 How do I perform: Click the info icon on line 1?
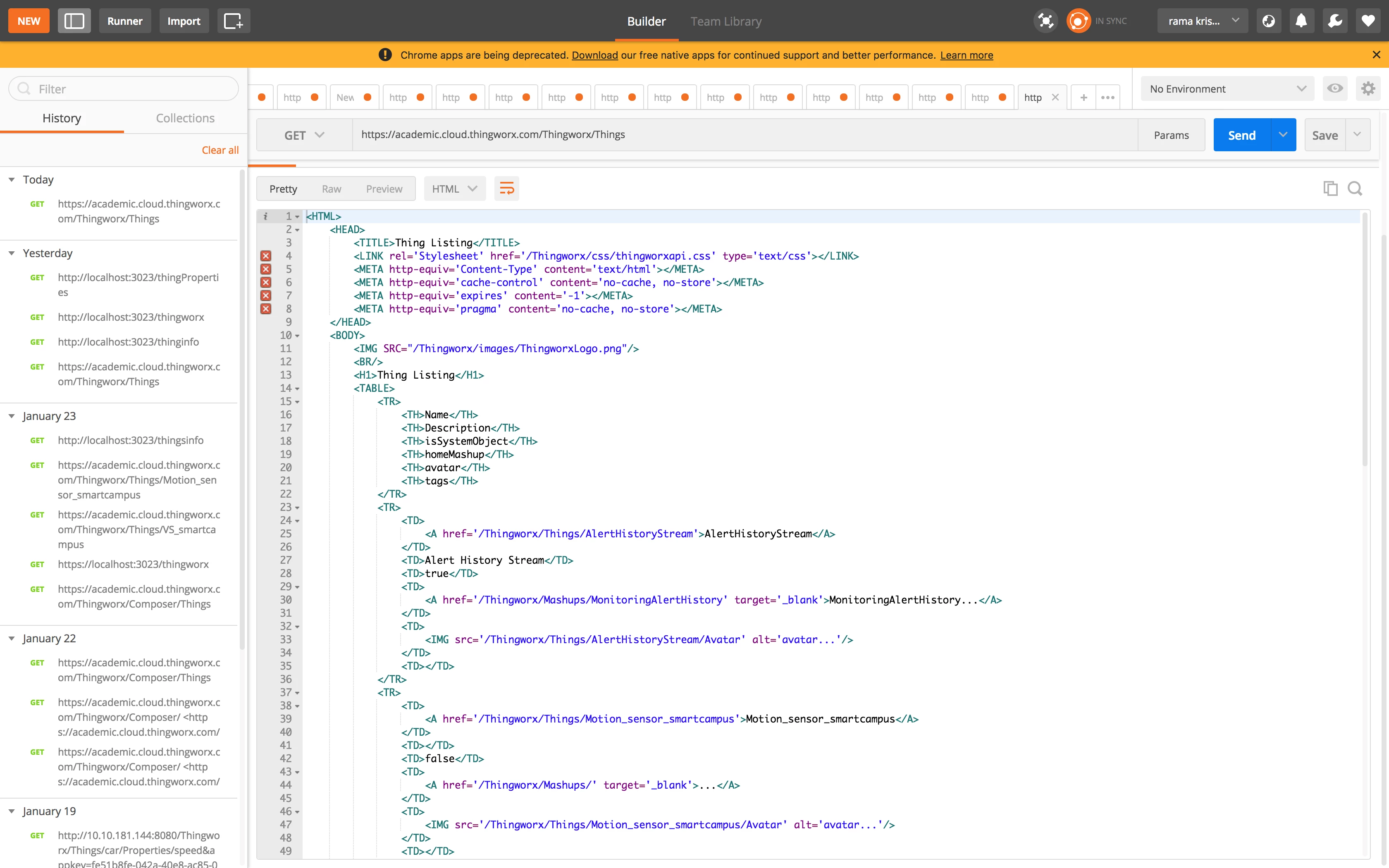point(265,217)
